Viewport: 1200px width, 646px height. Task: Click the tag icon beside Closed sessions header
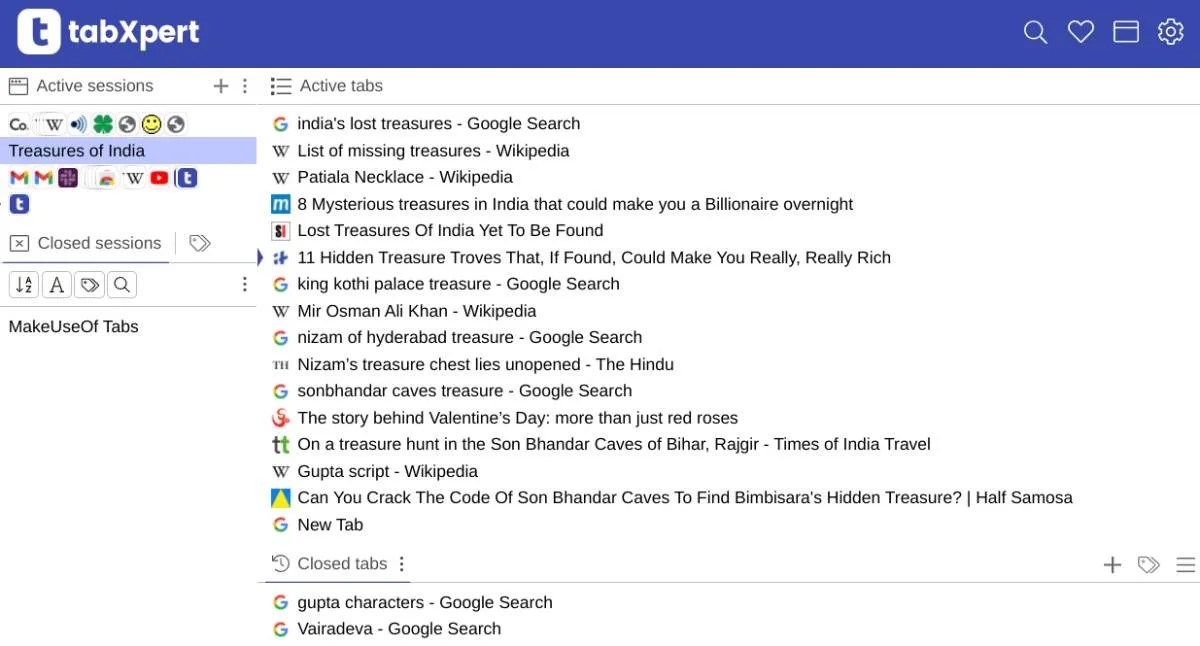pos(198,242)
